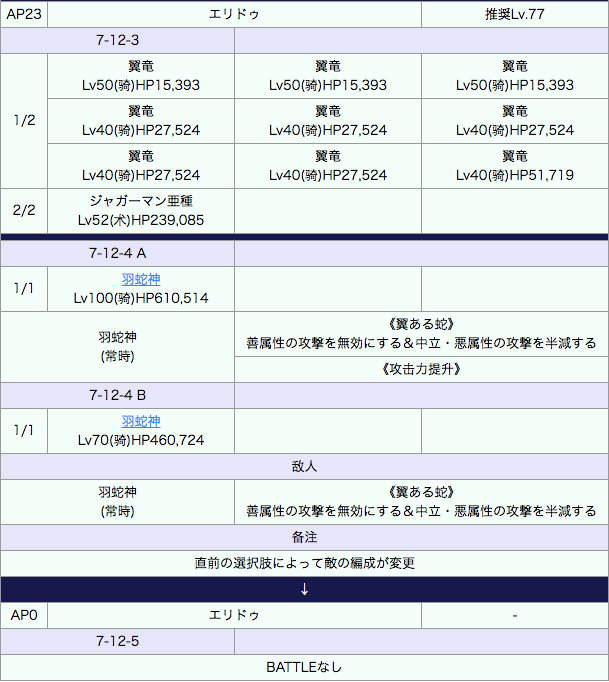609x682 pixels.
Task: Click the 1/2 wave cell
Action: click(x=24, y=121)
